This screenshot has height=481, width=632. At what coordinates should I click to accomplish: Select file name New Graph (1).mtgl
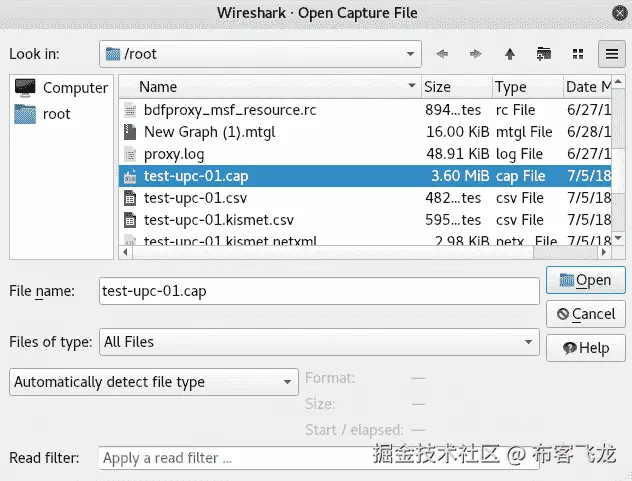click(210, 132)
